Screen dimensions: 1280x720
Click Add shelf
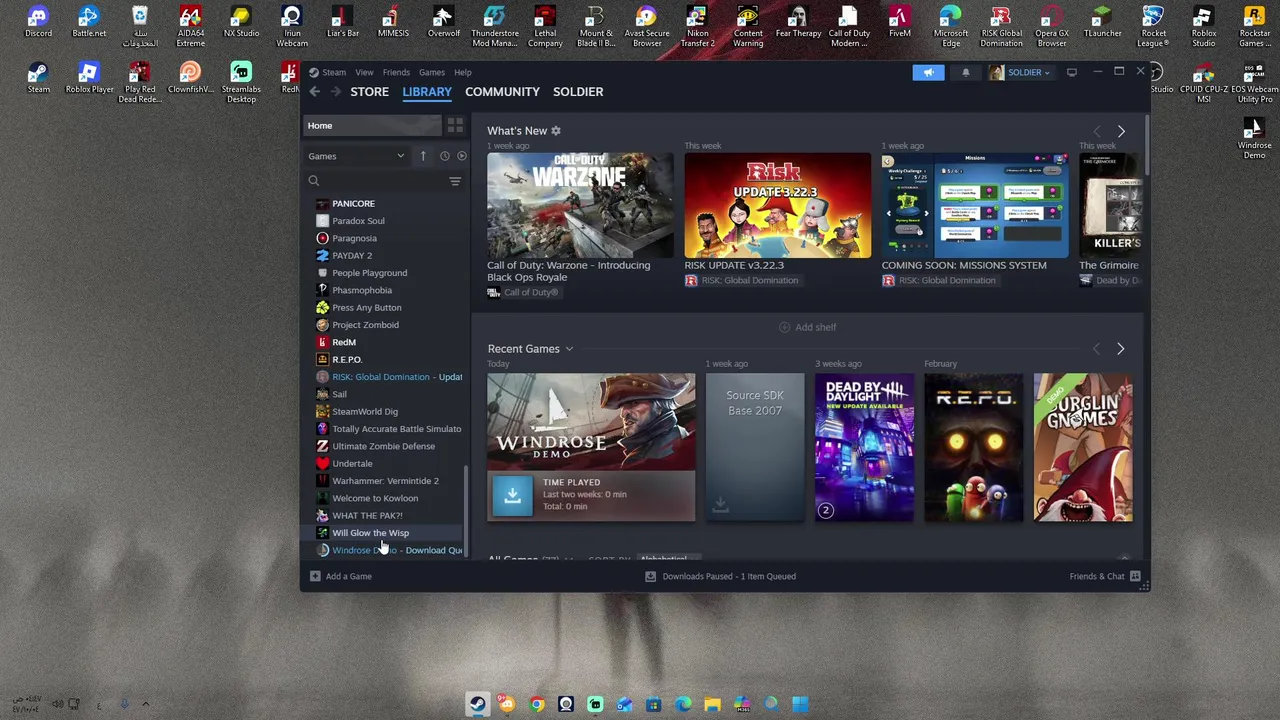[808, 327]
